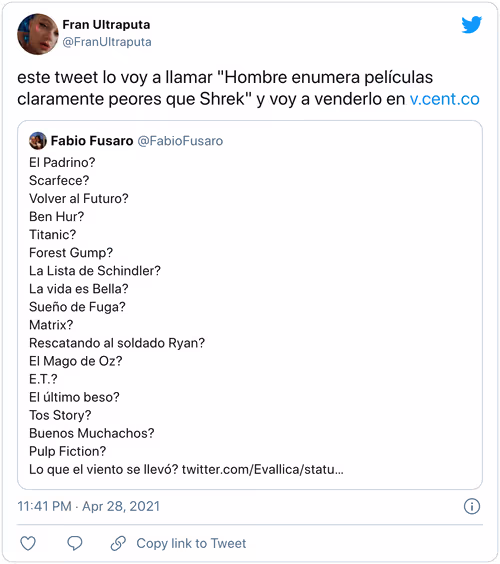Screen dimensions: 500x564
Task: Open the @FranUltraputa handle
Action: 107,42
